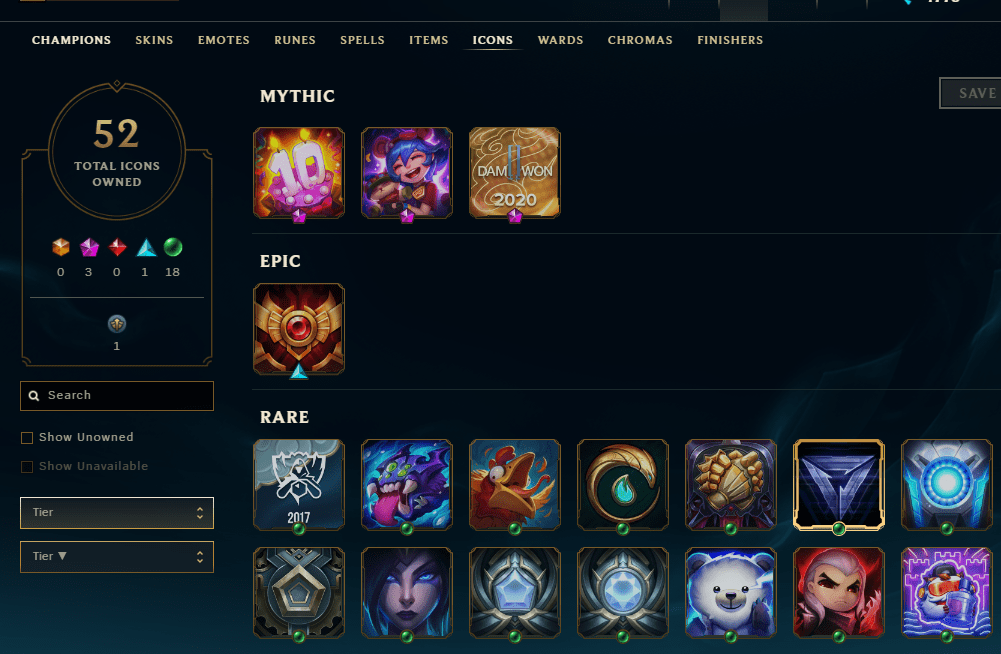The width and height of the screenshot is (1001, 654).
Task: Select the purple monster tongue icon
Action: pyautogui.click(x=407, y=485)
